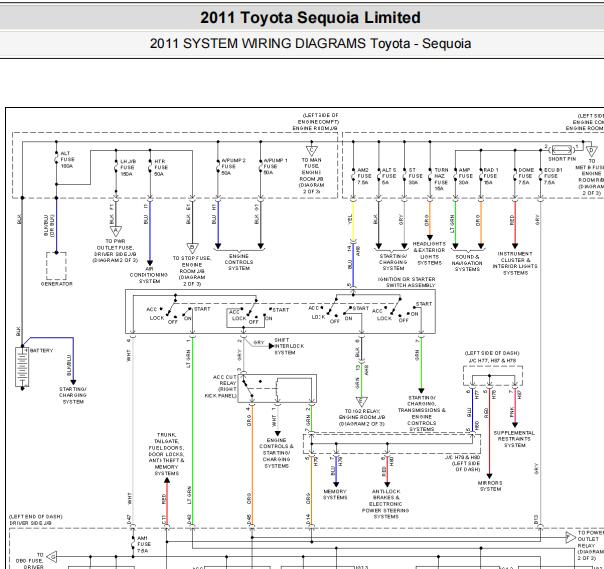Click the "PNK" wire color label
Screen dimensions: 604x569
(x=512, y=412)
